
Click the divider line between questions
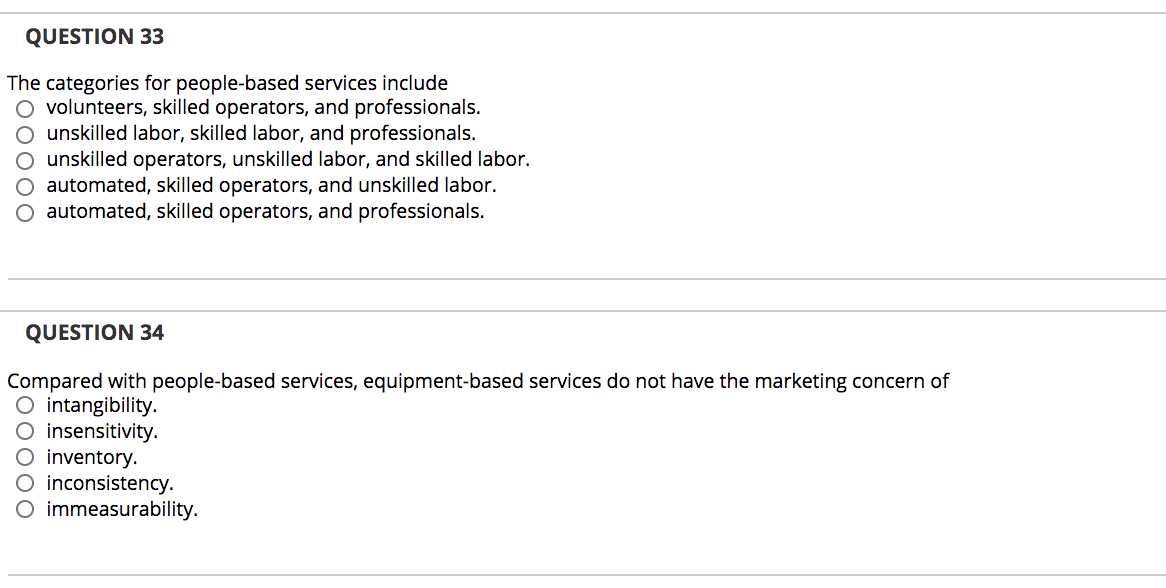tap(583, 280)
